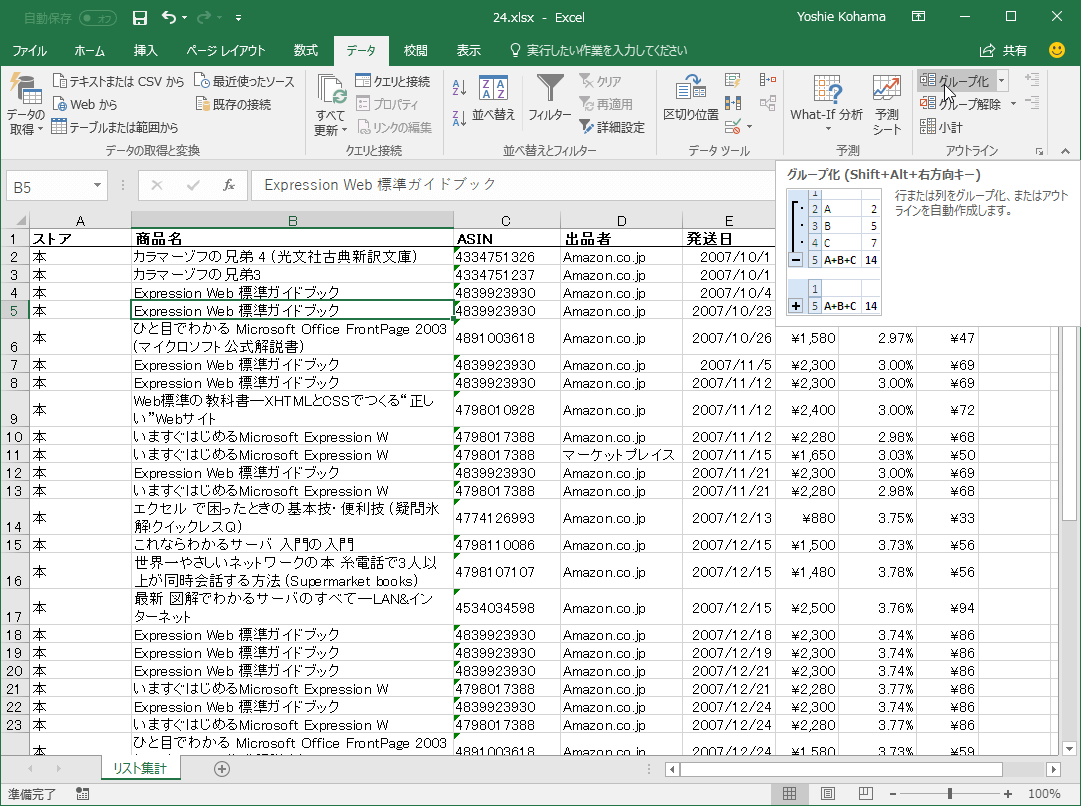Switch to the 挿入 ribbon tab
Screen dimensions: 1081x806
click(x=146, y=50)
